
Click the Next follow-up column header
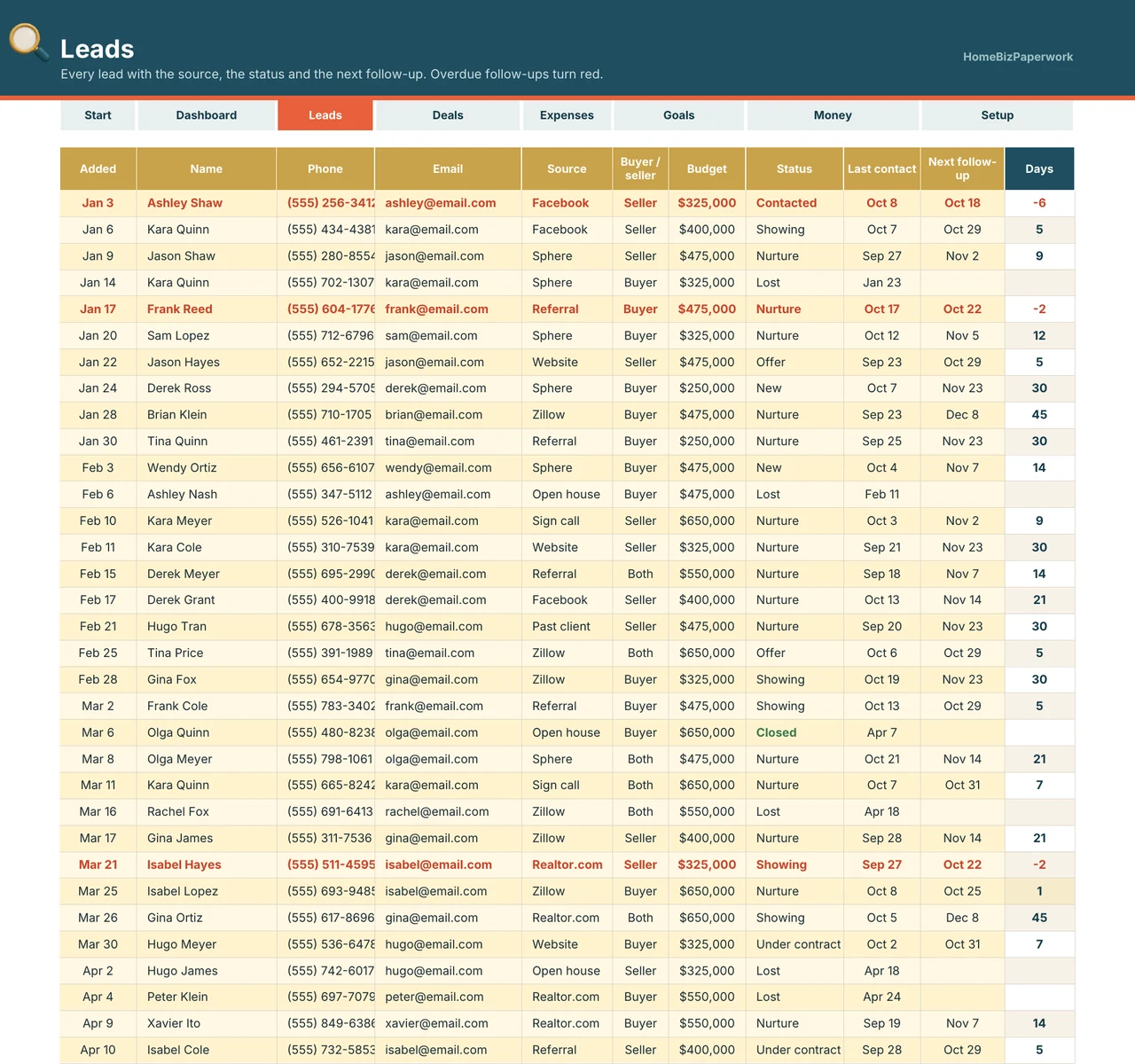tap(962, 168)
